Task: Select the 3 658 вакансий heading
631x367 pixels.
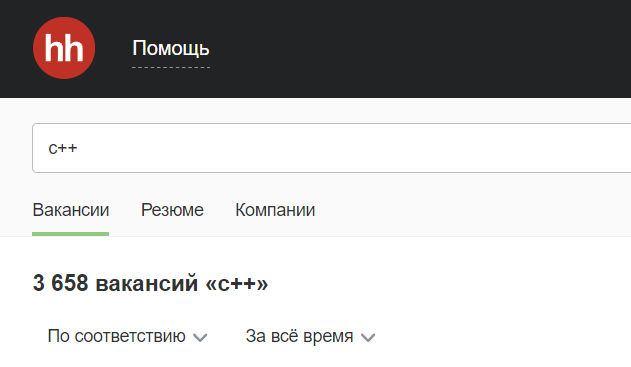Action: coord(150,283)
